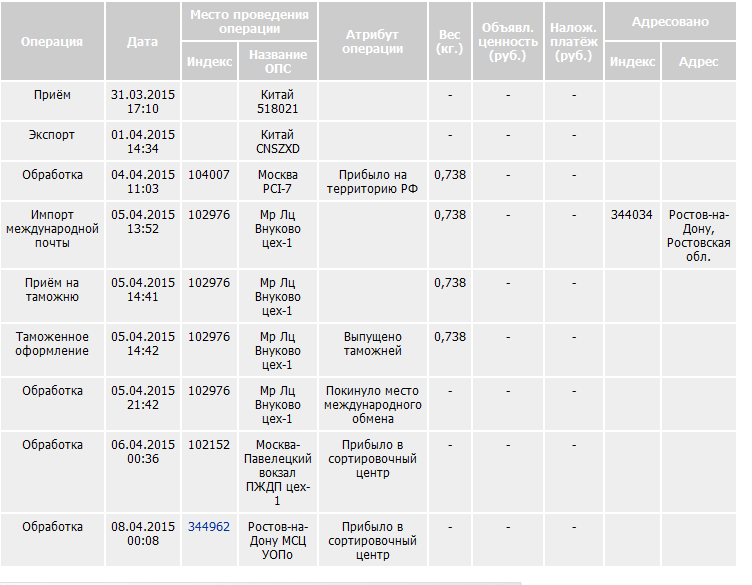Click the Китай CNSZXD export location cell
This screenshot has height=585, width=752.
pos(279,141)
